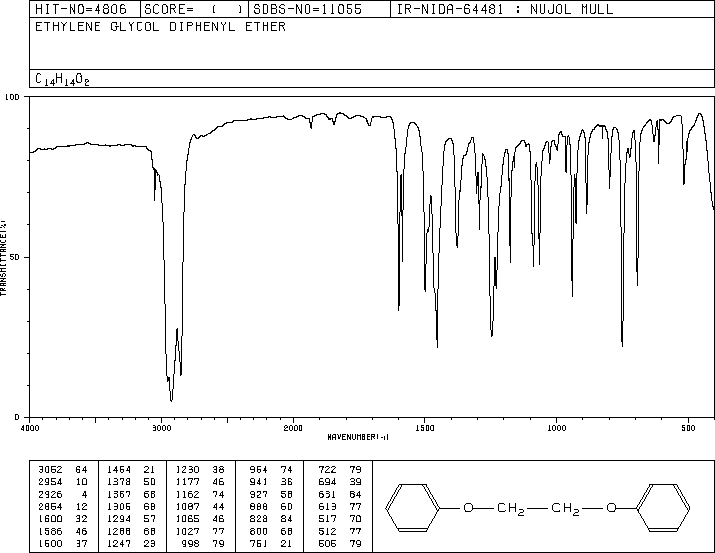715x553 pixels.
Task: Click the 2000 x-axis tick label
Action: tap(293, 428)
